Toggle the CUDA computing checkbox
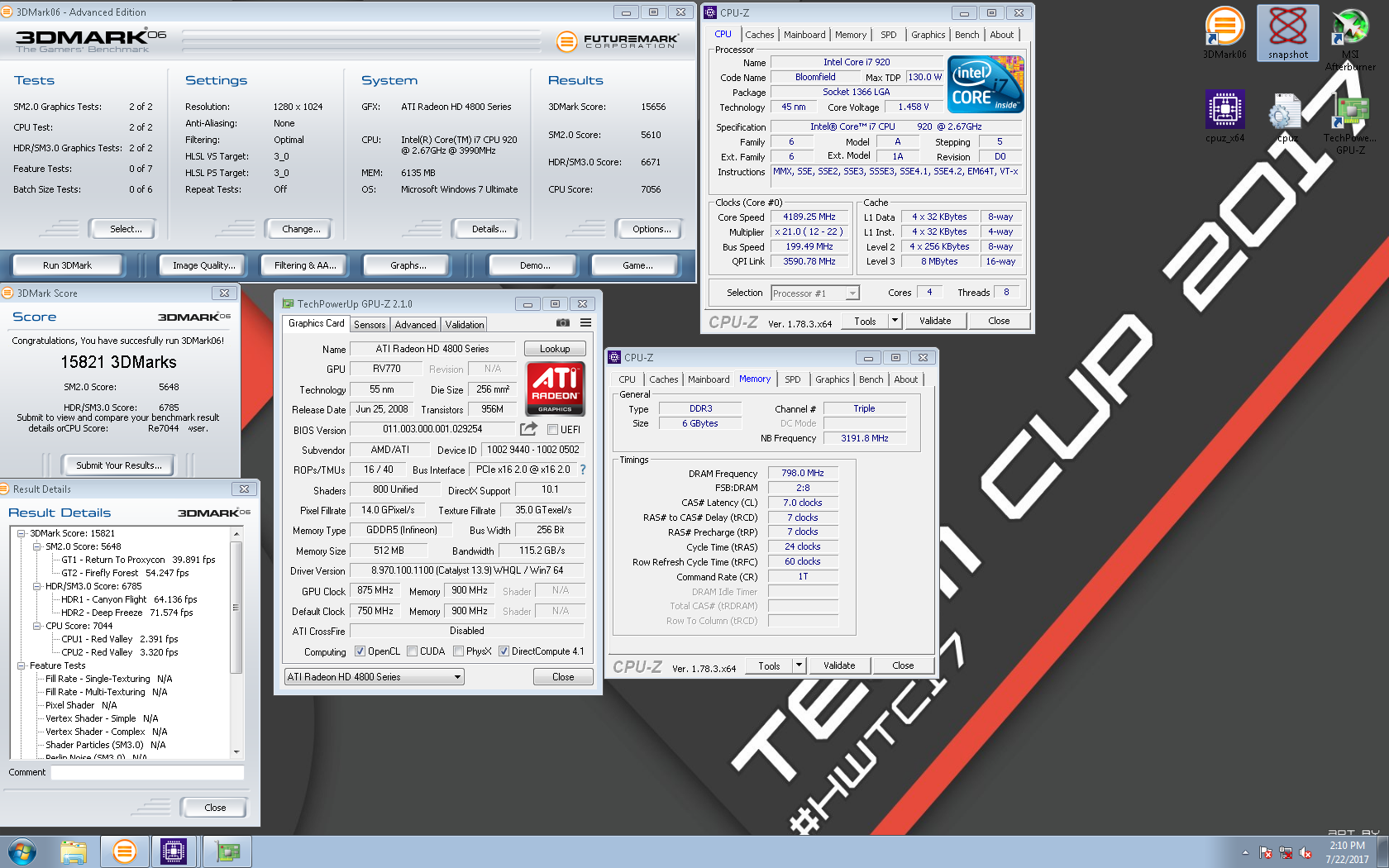Screen dimensions: 1389x868 [412, 651]
